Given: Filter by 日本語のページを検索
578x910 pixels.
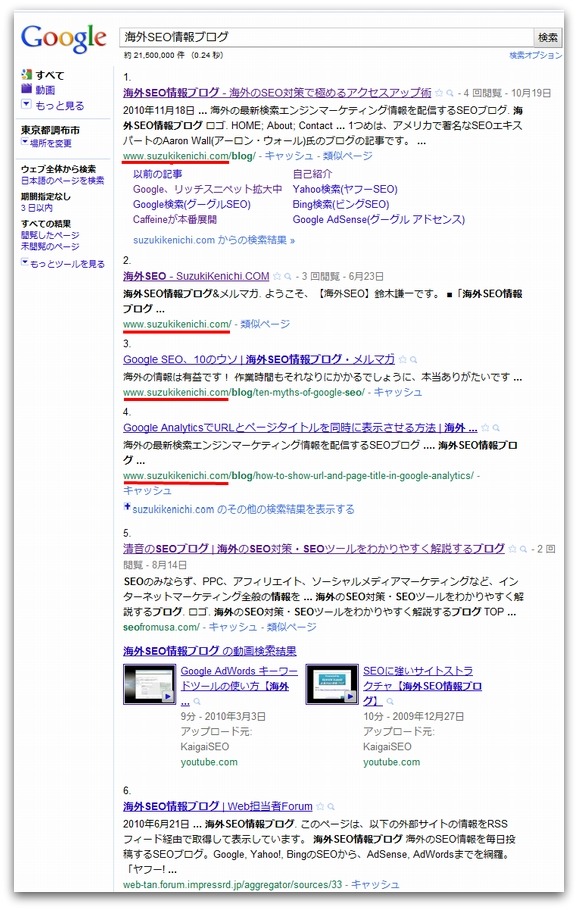Looking at the screenshot, I should coord(63,180).
